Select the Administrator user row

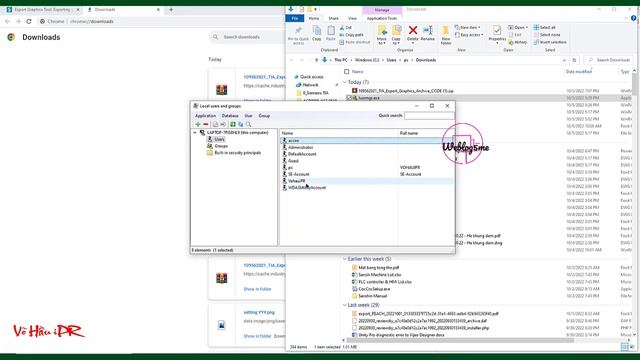pos(367,147)
